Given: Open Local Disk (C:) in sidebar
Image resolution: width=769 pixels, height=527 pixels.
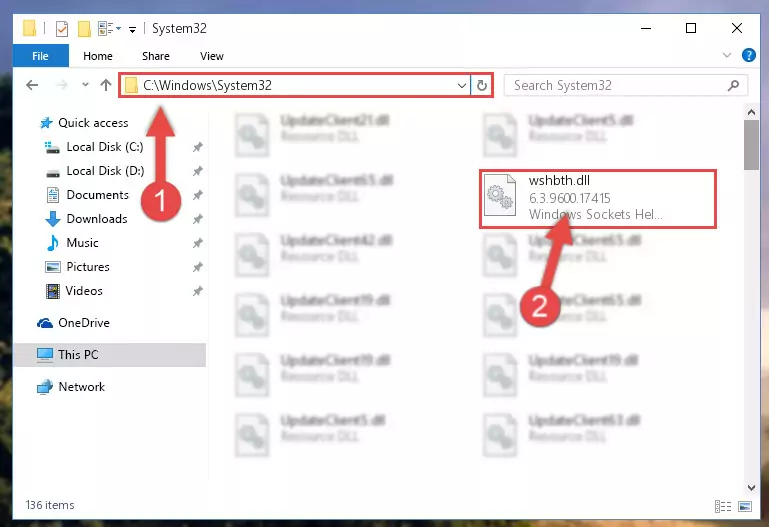Looking at the screenshot, I should point(104,147).
